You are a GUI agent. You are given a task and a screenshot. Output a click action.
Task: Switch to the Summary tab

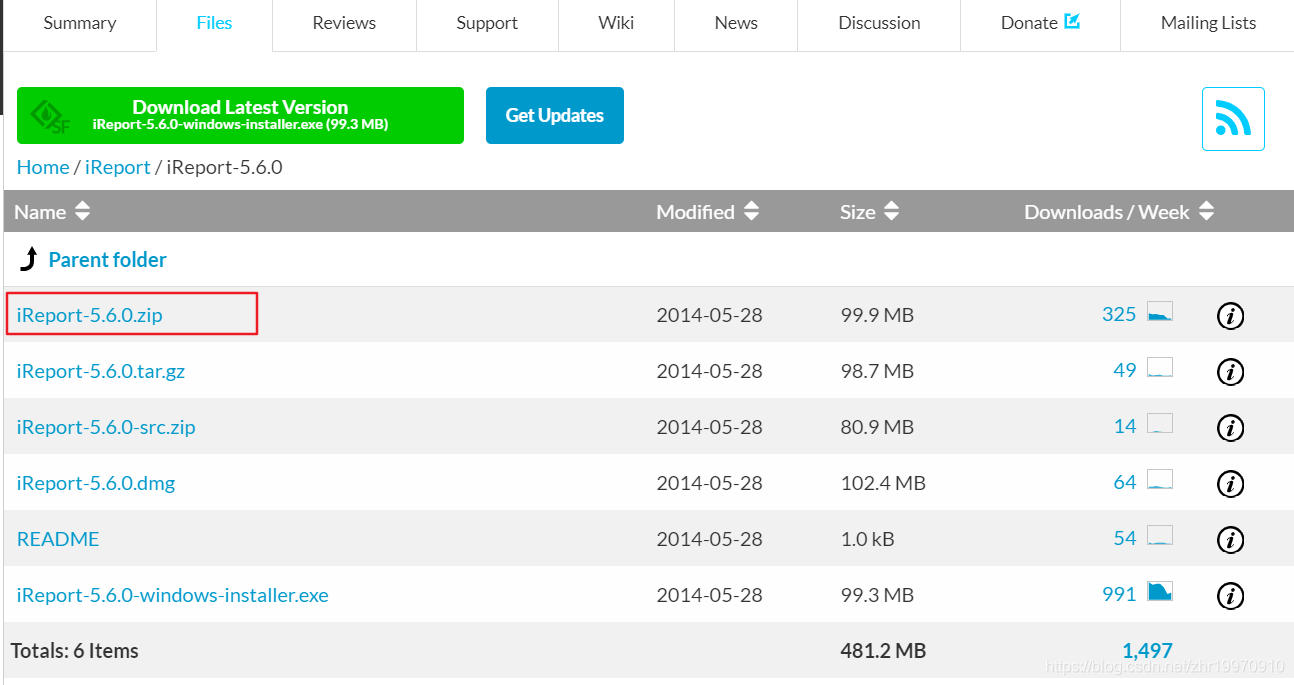coord(80,23)
